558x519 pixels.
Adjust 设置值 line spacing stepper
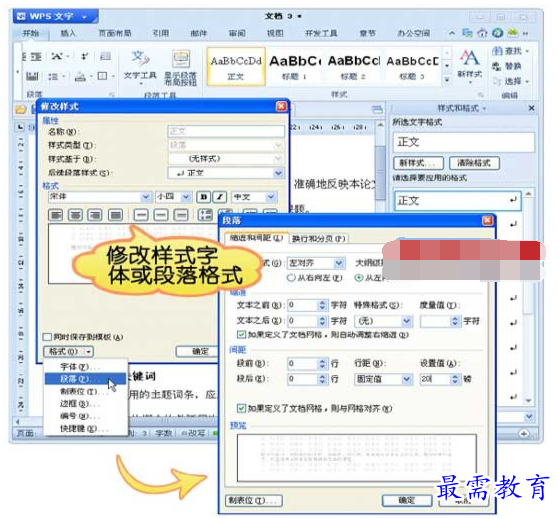tap(455, 379)
